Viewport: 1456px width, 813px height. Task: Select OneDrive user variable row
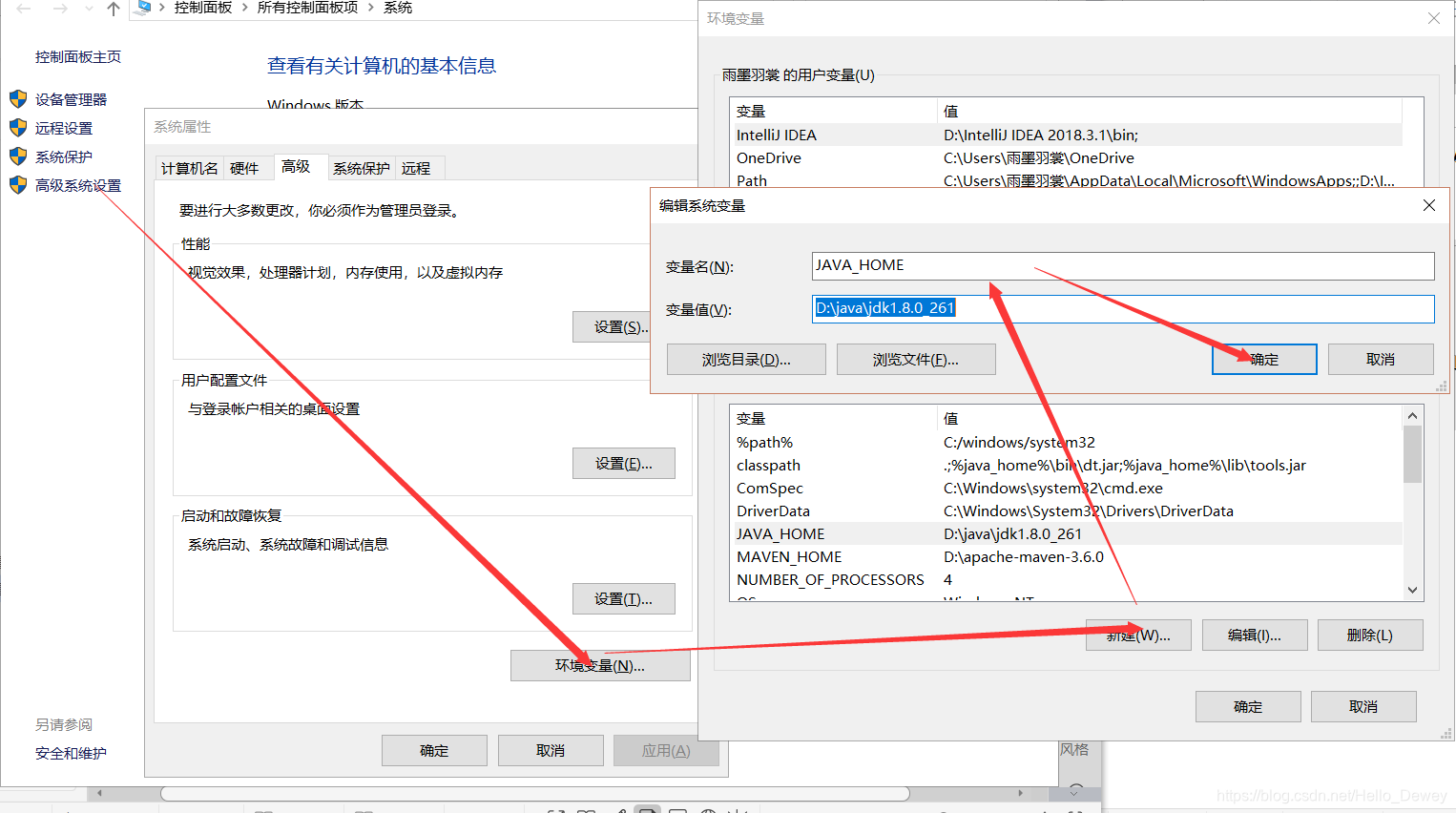click(1066, 157)
